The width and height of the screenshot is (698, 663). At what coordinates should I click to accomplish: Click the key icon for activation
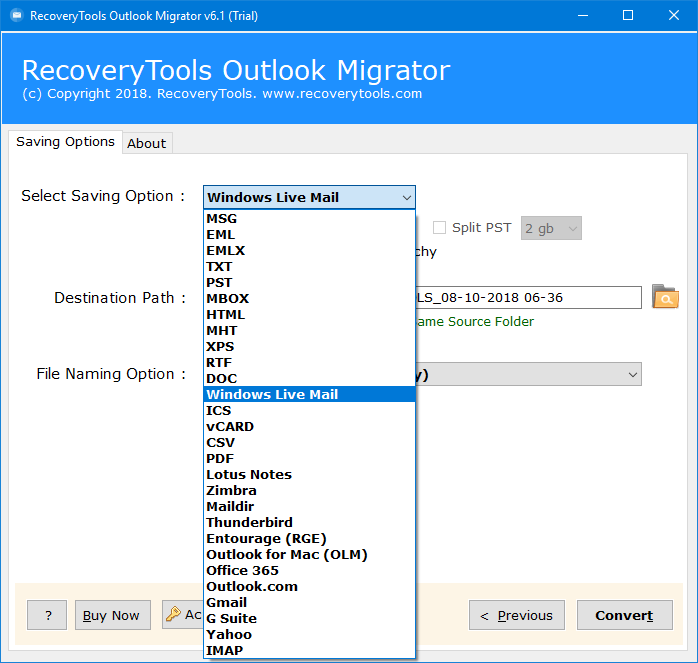[x=173, y=615]
